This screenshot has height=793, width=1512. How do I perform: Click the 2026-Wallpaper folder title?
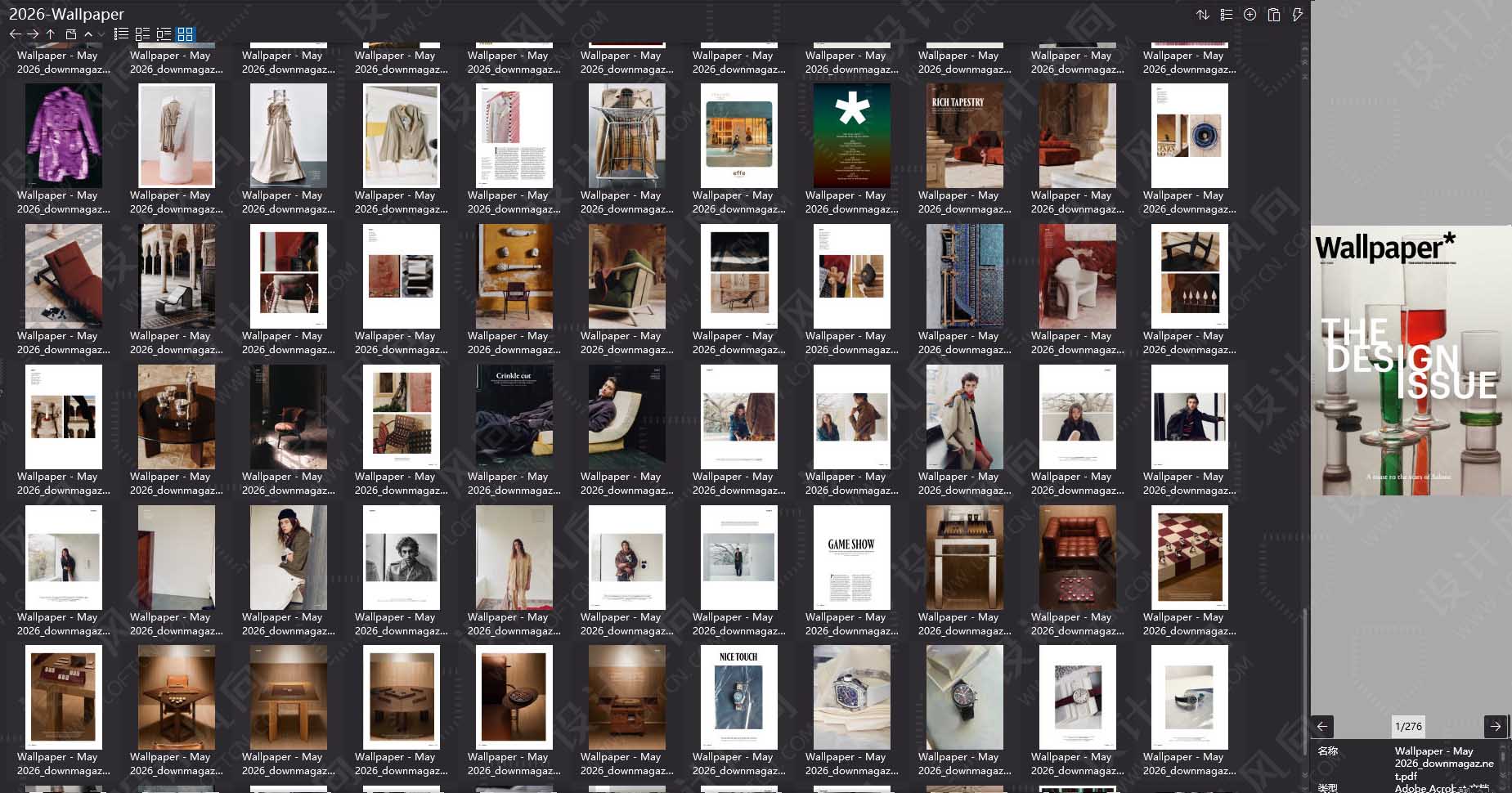66,14
